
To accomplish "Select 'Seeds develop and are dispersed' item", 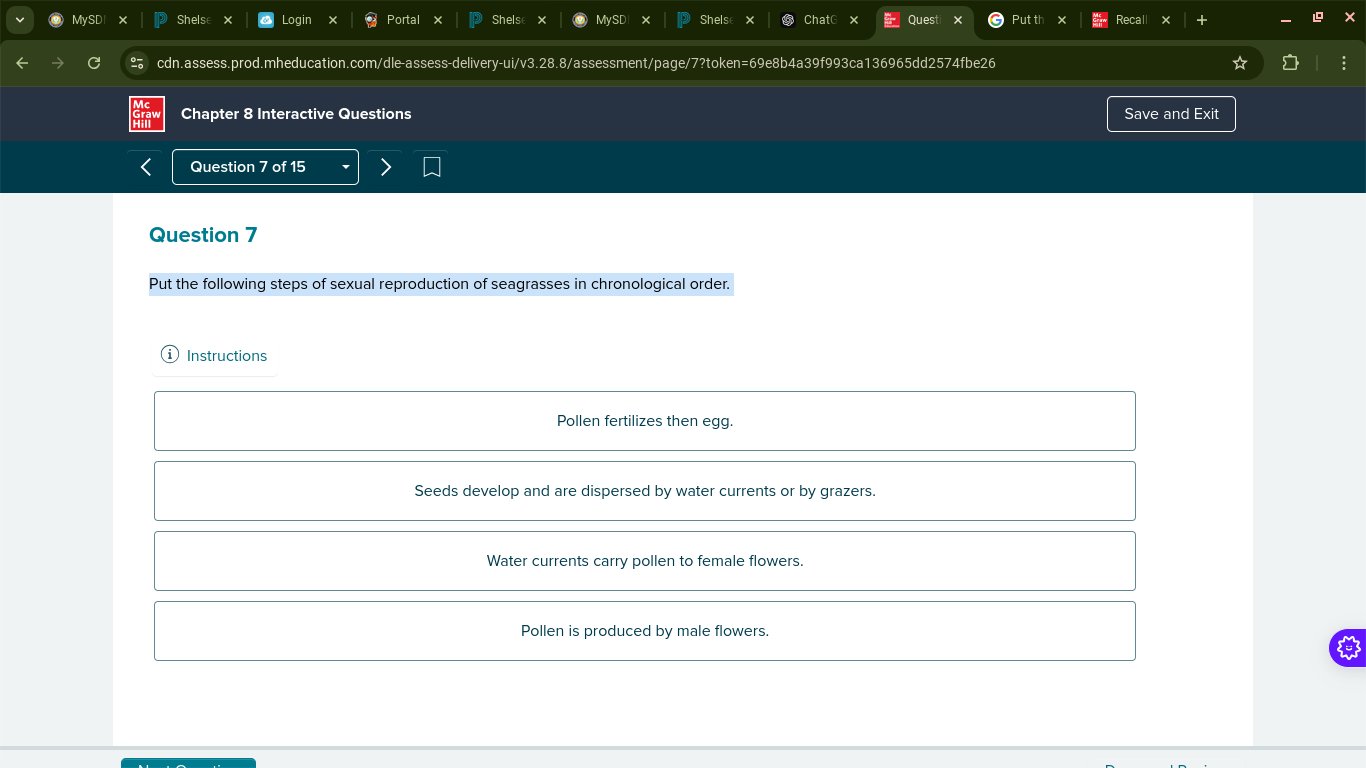I will [645, 491].
